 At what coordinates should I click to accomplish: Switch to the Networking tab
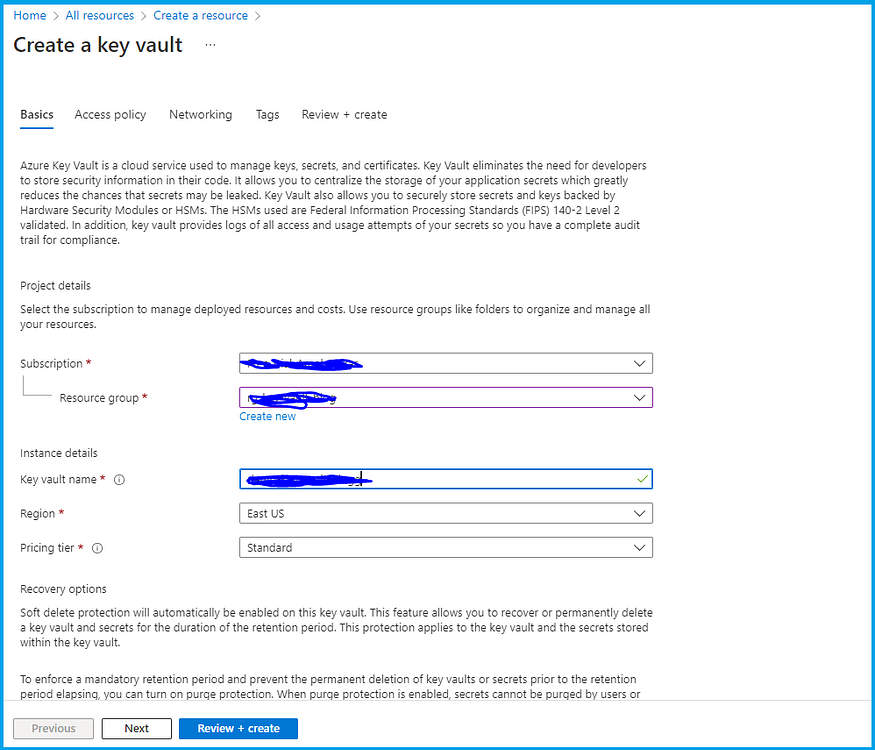201,114
